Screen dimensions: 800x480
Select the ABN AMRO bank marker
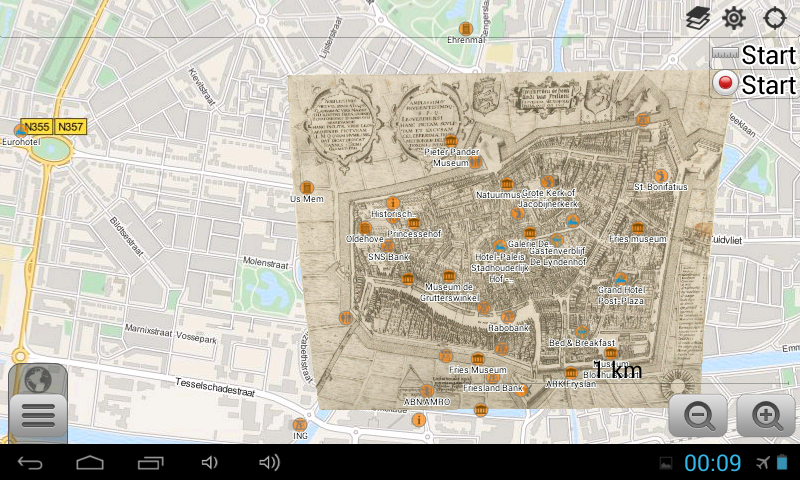427,392
